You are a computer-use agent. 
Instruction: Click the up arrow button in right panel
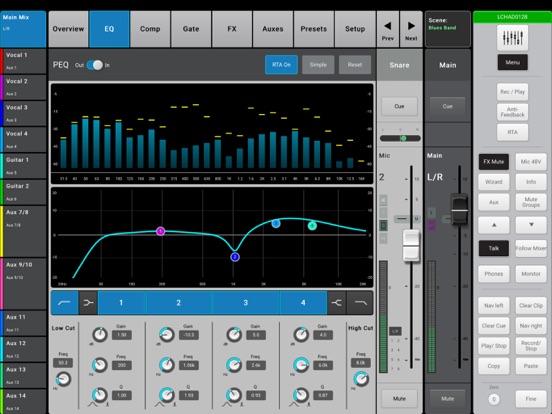click(494, 225)
